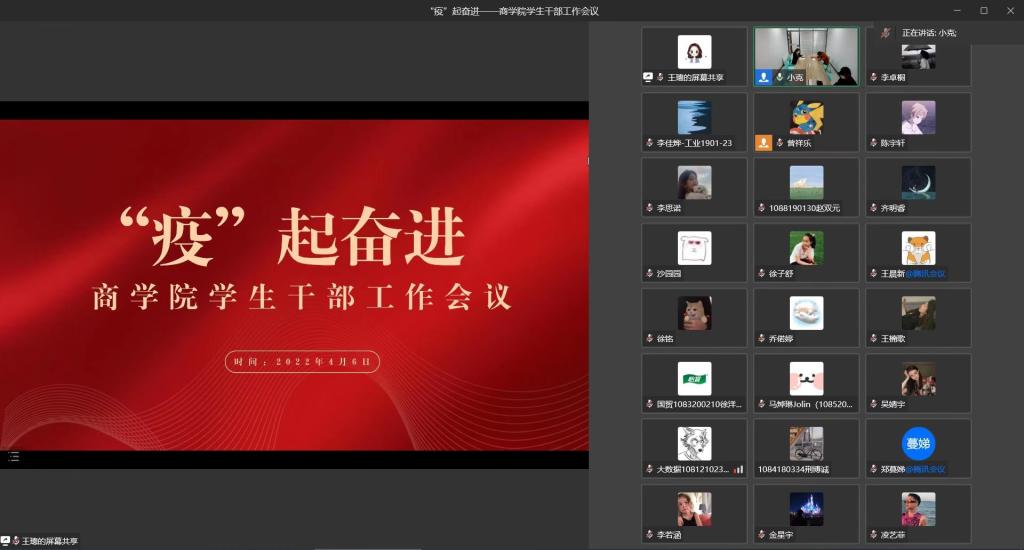Click the shared slide titled "疫"起奋进

(x=294, y=285)
